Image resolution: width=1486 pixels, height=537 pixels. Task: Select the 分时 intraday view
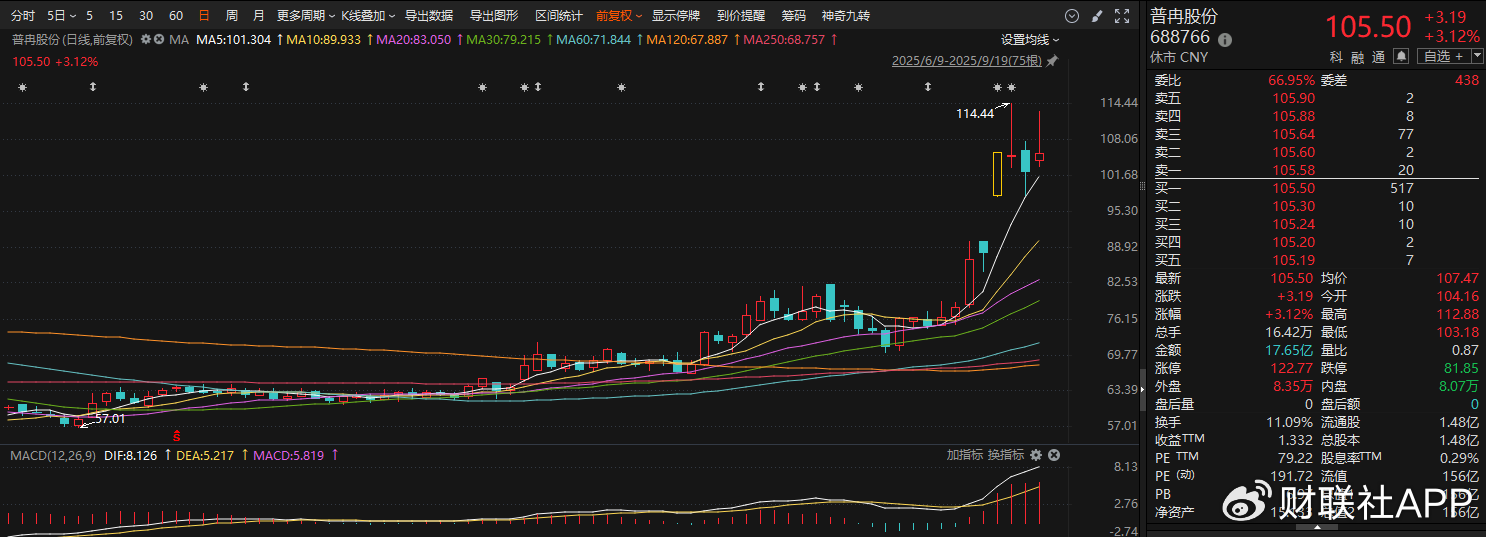tap(22, 16)
